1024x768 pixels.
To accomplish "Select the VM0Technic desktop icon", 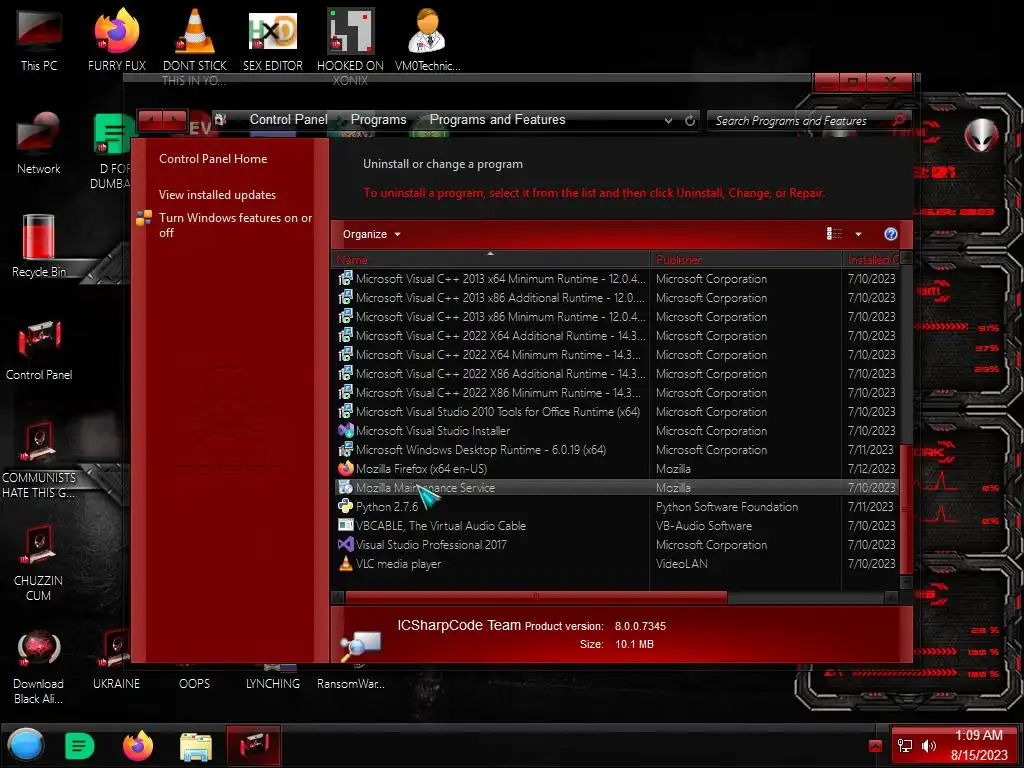I will (427, 39).
